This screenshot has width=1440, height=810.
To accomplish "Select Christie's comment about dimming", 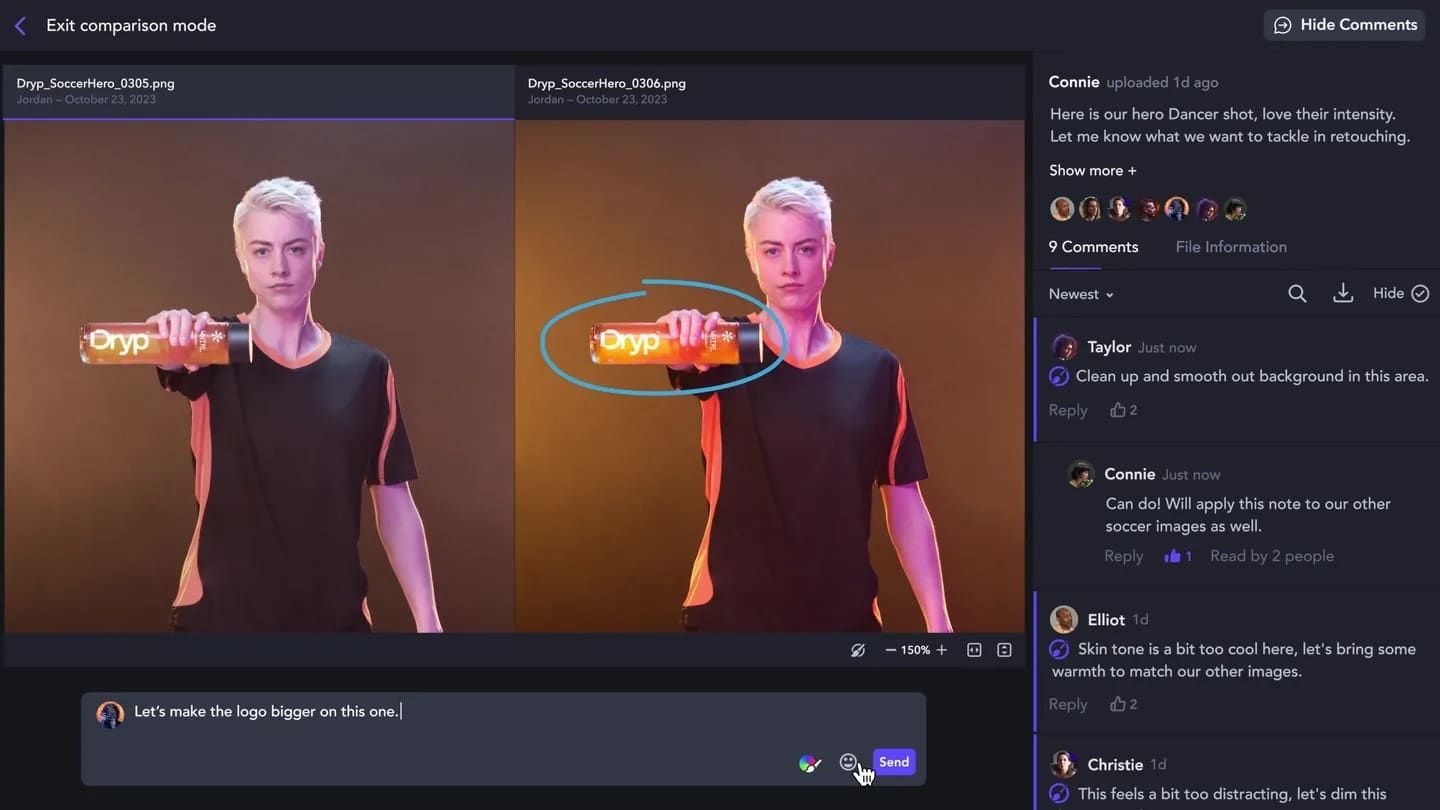I will (x=1232, y=794).
